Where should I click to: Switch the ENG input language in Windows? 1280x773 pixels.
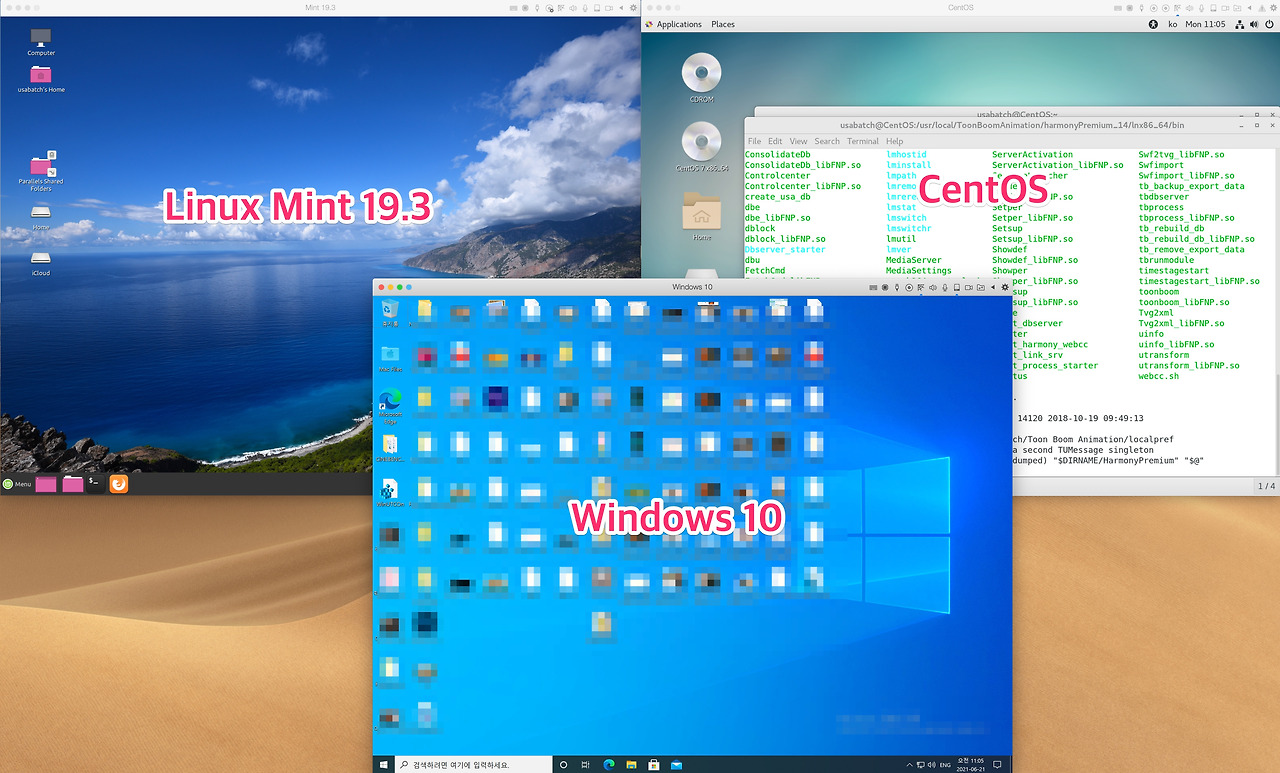click(x=946, y=764)
